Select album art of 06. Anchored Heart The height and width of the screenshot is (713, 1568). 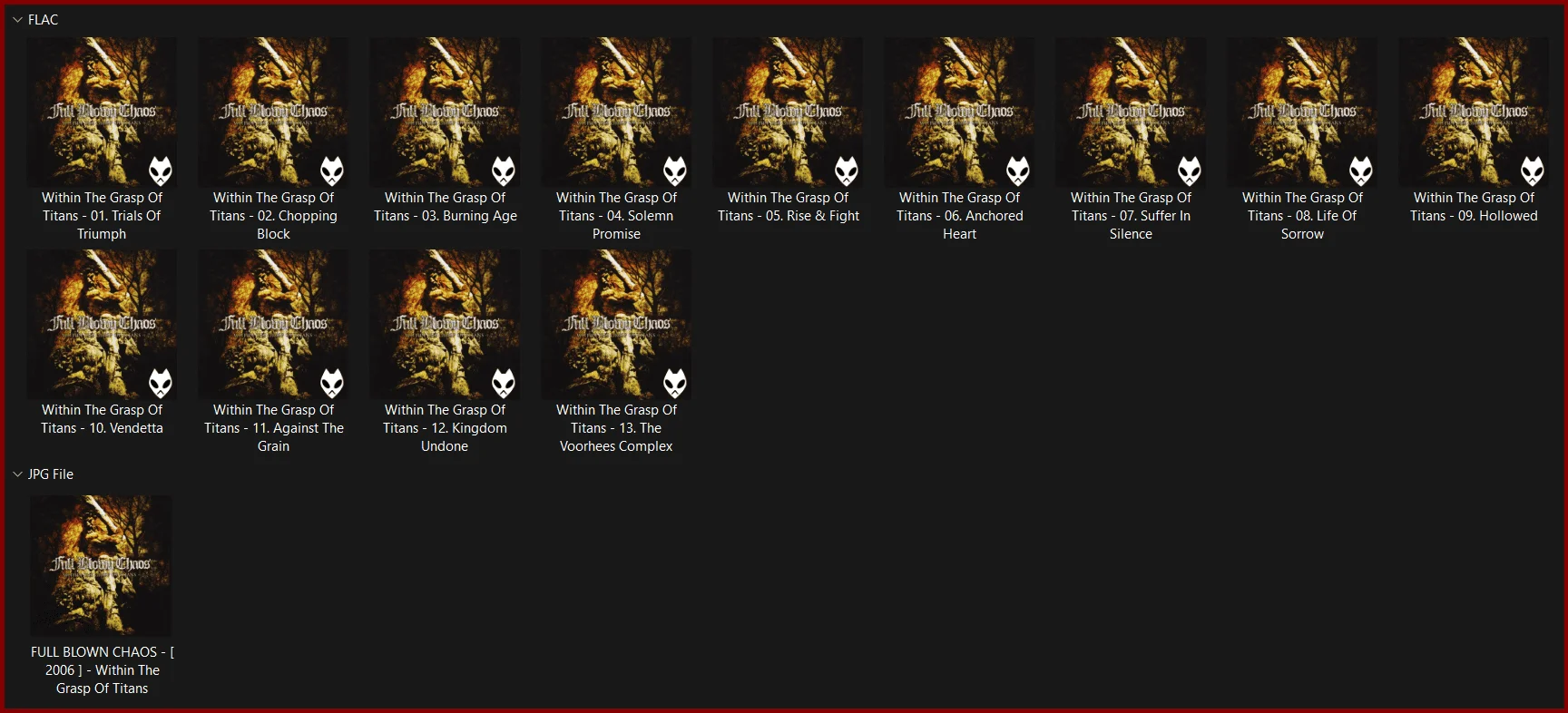click(x=959, y=112)
